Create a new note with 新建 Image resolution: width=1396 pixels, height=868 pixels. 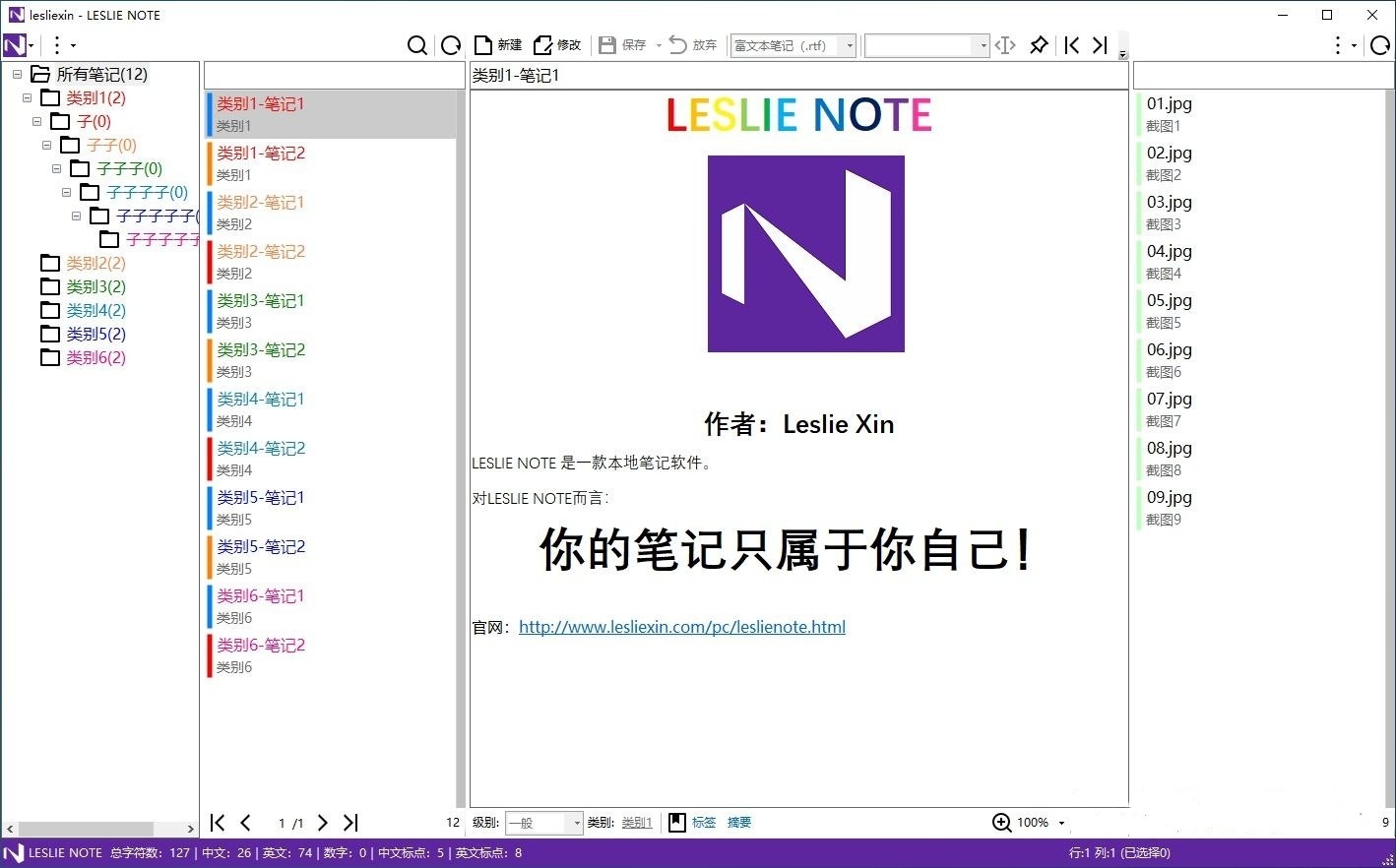498,45
